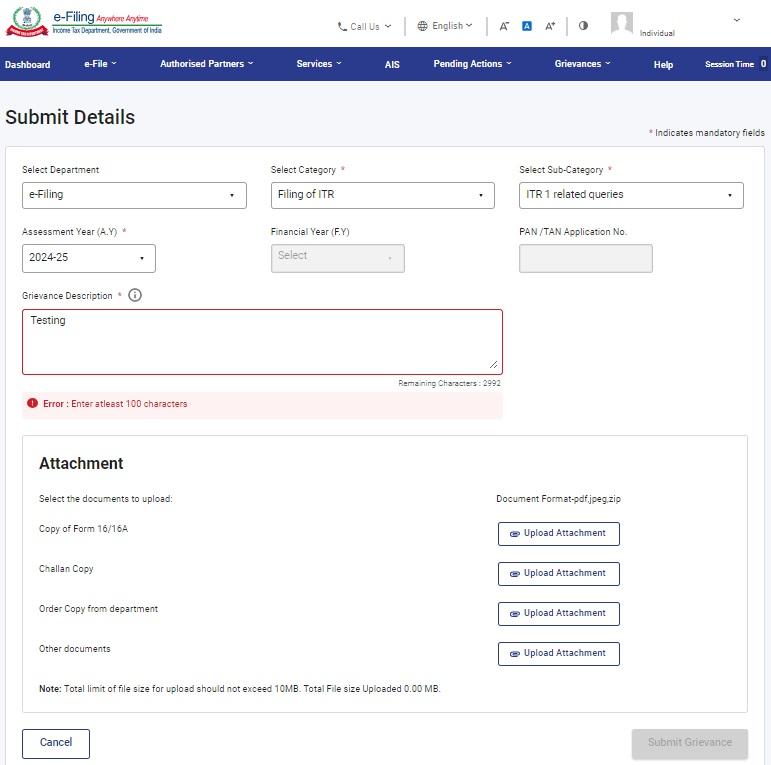The width and height of the screenshot is (771, 765).
Task: Increase font size with the A+ icon
Action: [x=550, y=26]
